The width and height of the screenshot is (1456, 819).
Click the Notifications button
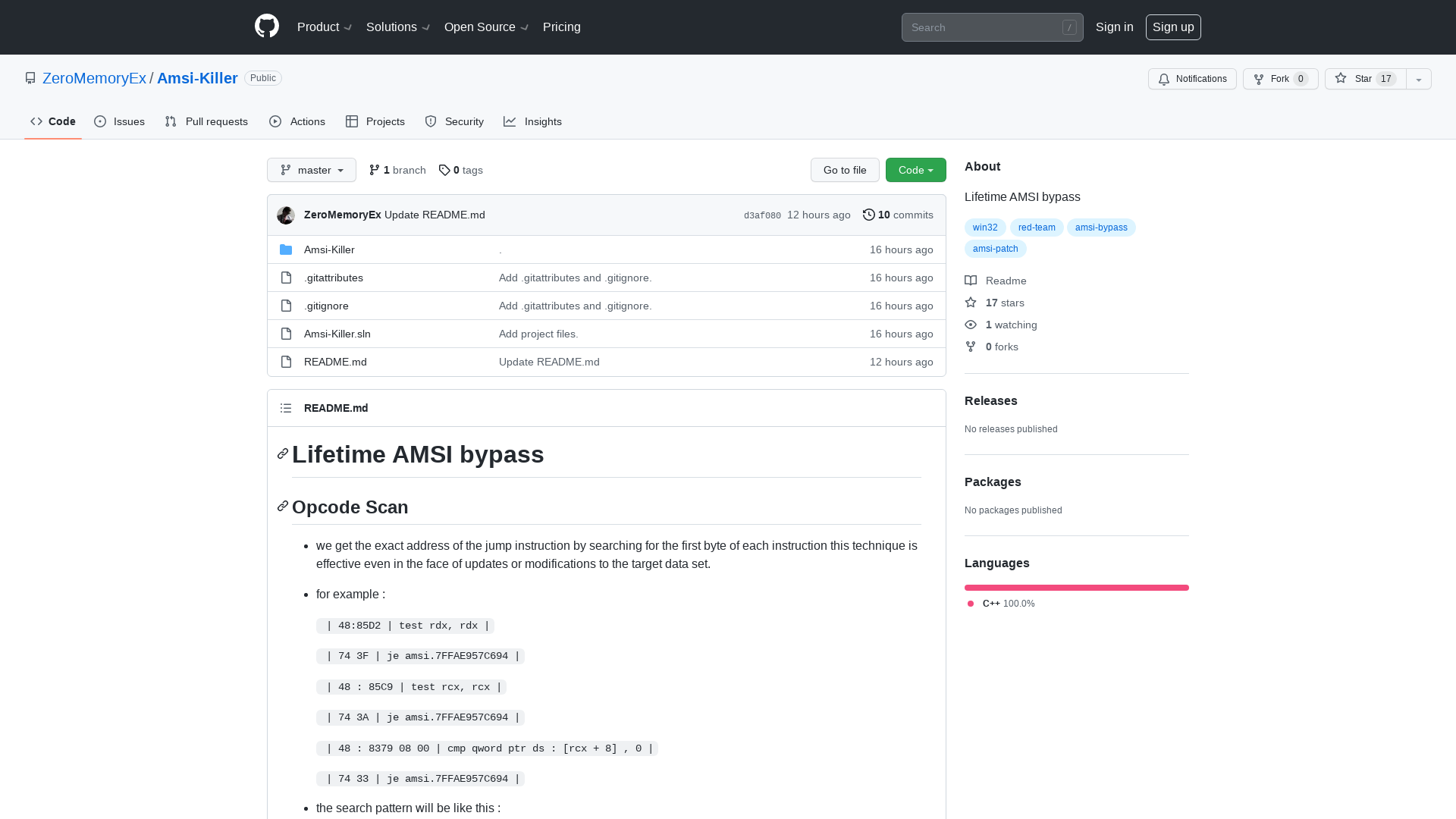pyautogui.click(x=1192, y=79)
